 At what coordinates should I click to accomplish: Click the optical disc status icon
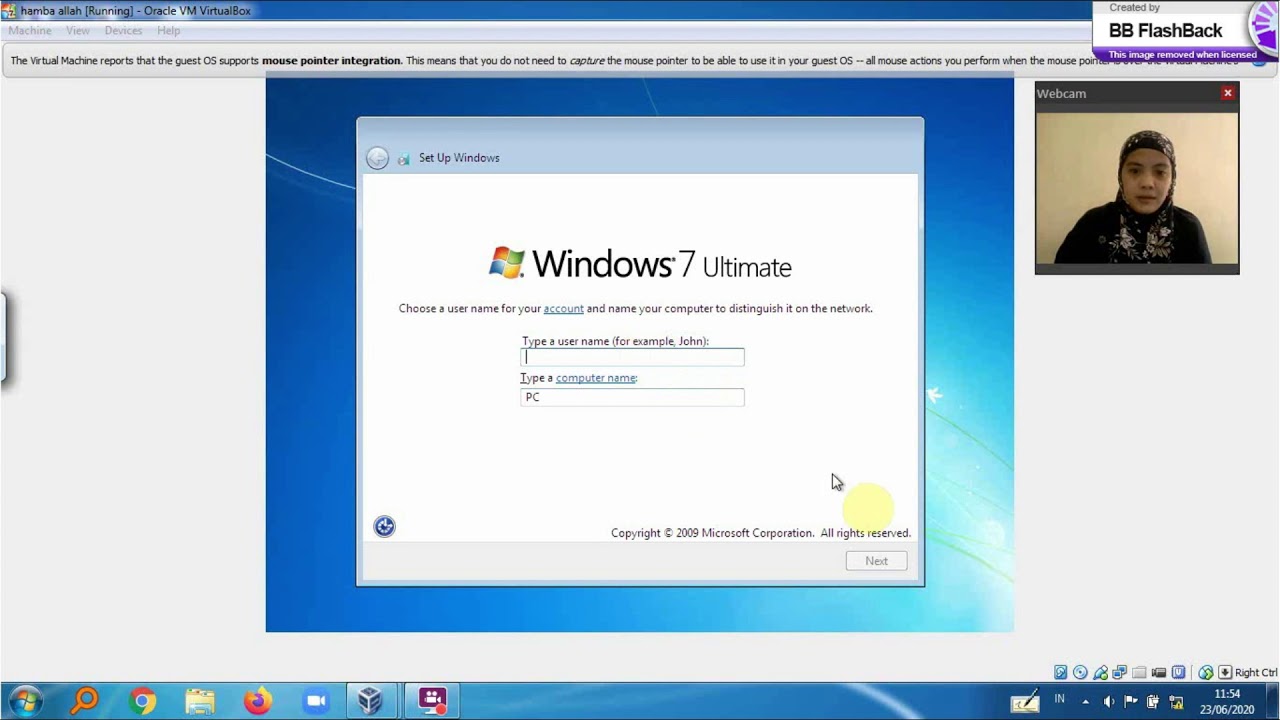pos(1080,672)
